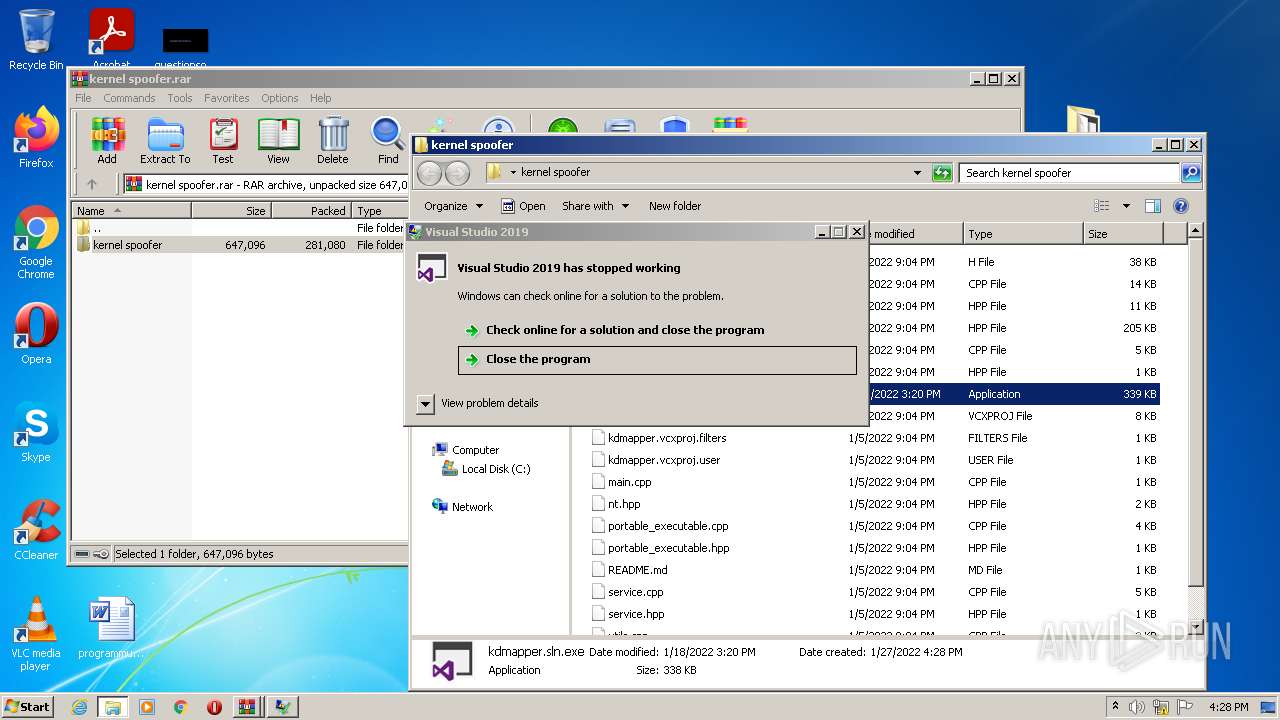Open Opera desktop shortcut
The width and height of the screenshot is (1280, 720).
(x=36, y=334)
